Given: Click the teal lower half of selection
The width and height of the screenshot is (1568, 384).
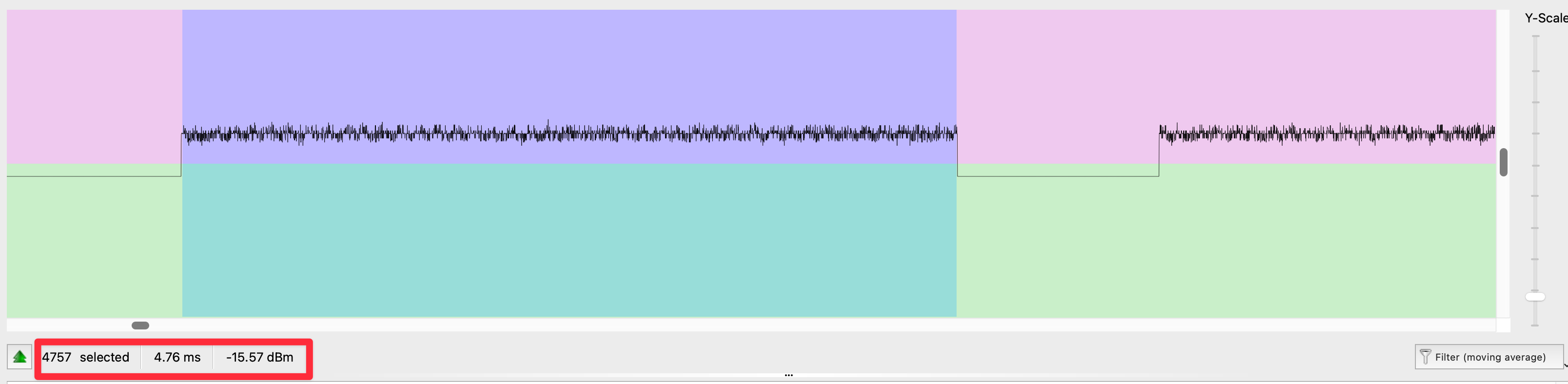Looking at the screenshot, I should [569, 240].
